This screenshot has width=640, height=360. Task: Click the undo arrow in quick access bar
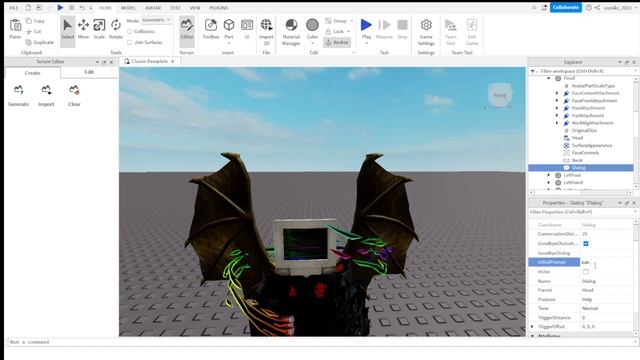(x=82, y=8)
